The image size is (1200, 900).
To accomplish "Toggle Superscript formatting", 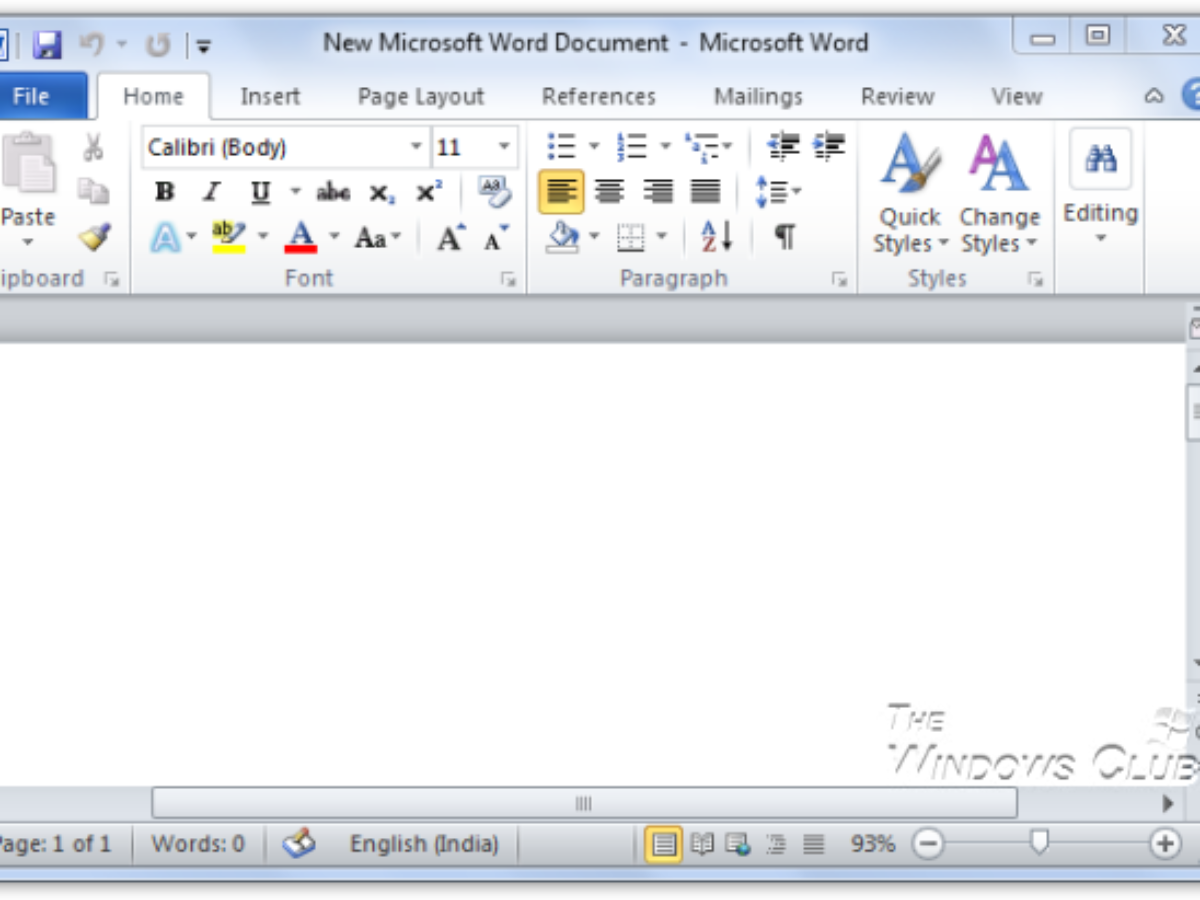I will [x=429, y=192].
